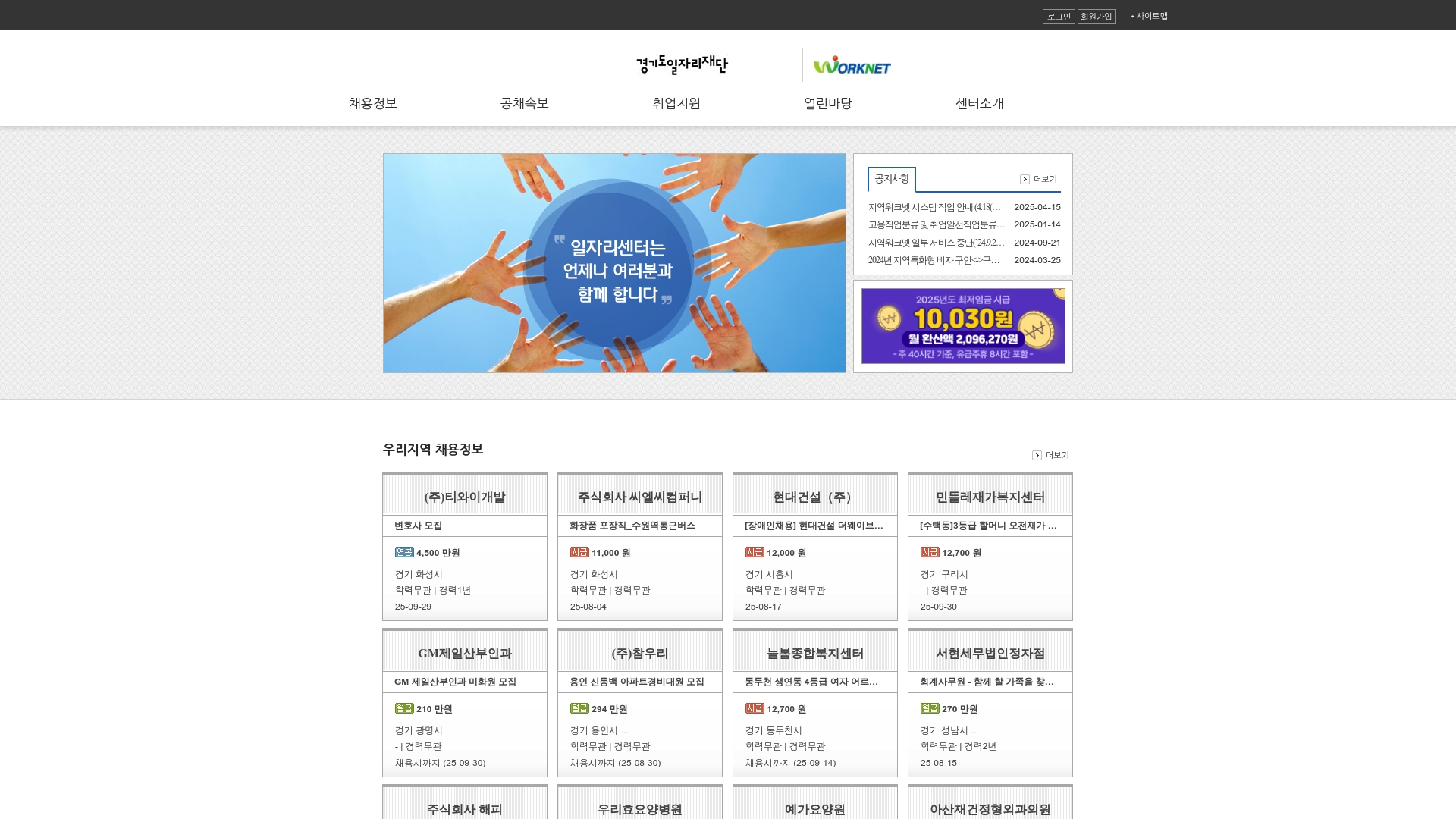Open 현대건설 (주) card title
Screen dimensions: 1456x819
coord(815,497)
